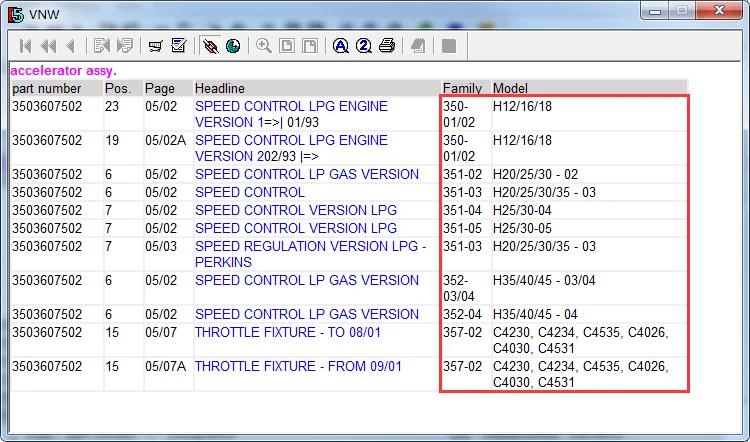Image resolution: width=750 pixels, height=442 pixels.
Task: Click the 'Headline' column header
Action: click(x=220, y=88)
